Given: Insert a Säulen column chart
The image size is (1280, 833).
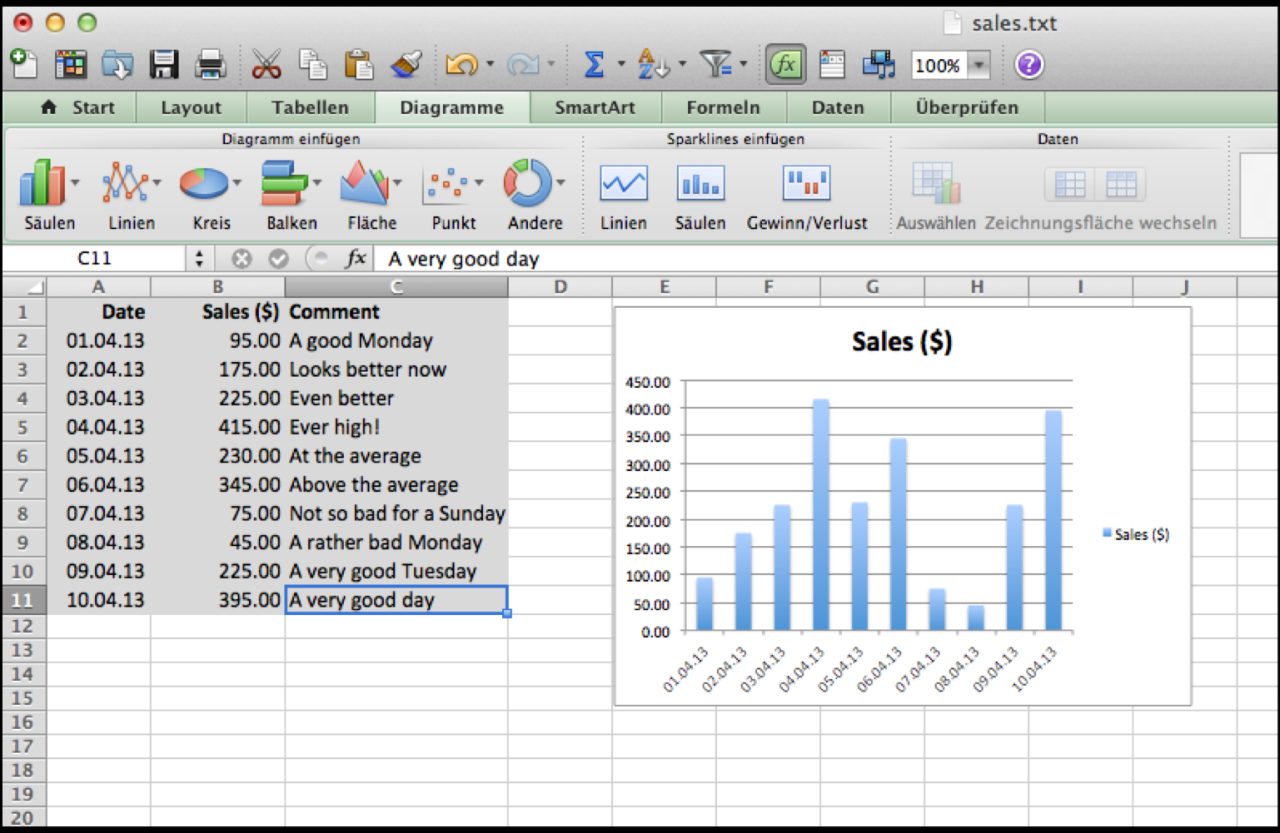Looking at the screenshot, I should (43, 183).
